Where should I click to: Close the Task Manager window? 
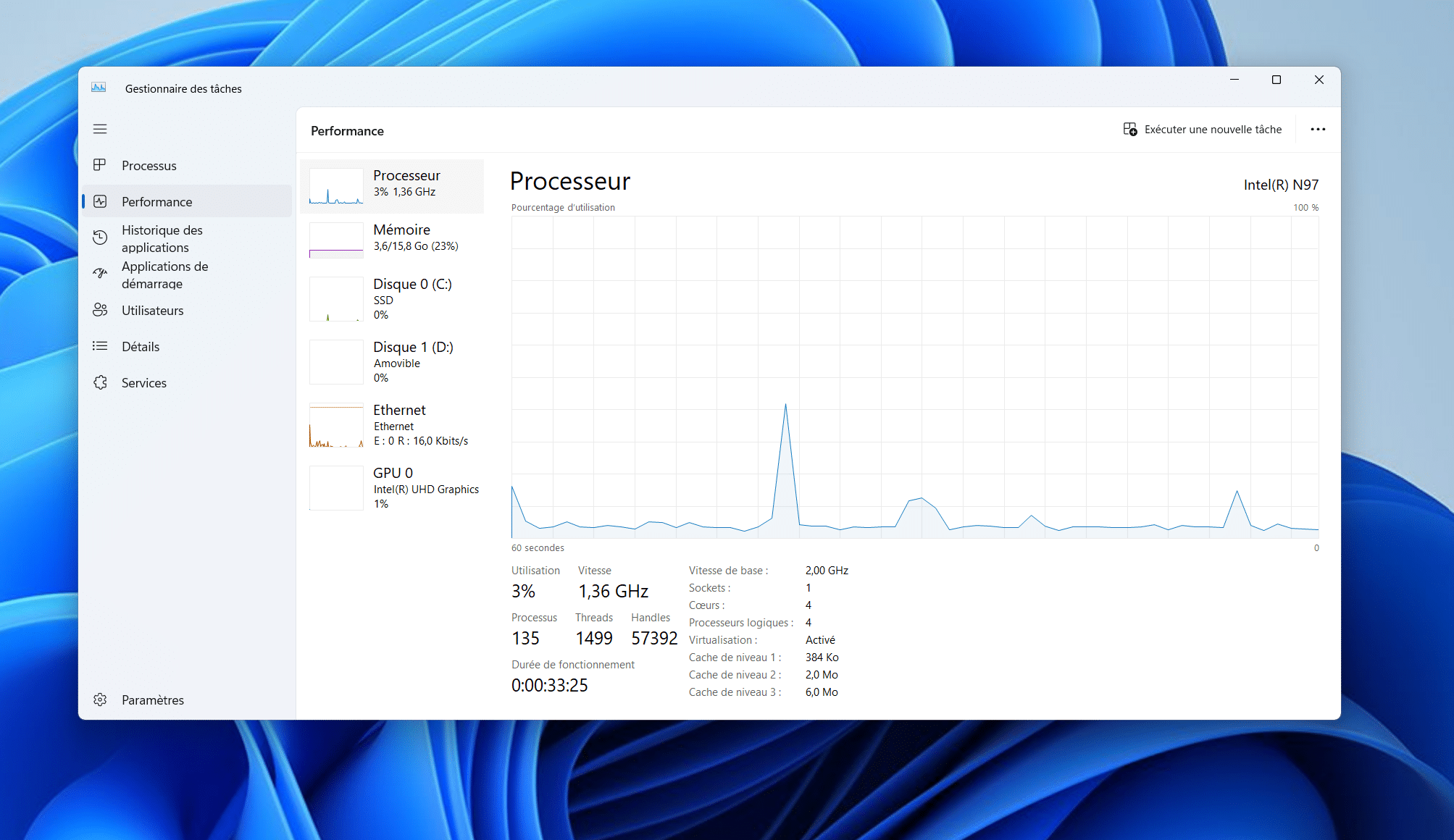click(x=1319, y=80)
